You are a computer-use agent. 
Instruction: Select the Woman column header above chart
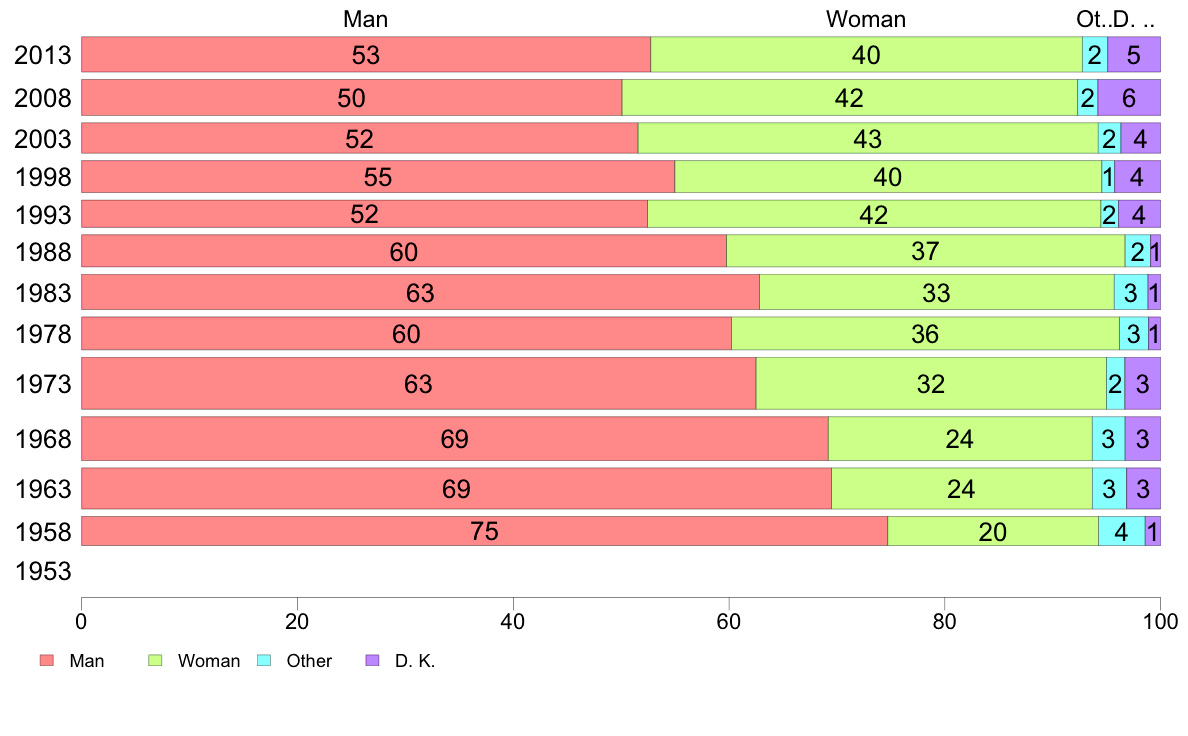(865, 19)
